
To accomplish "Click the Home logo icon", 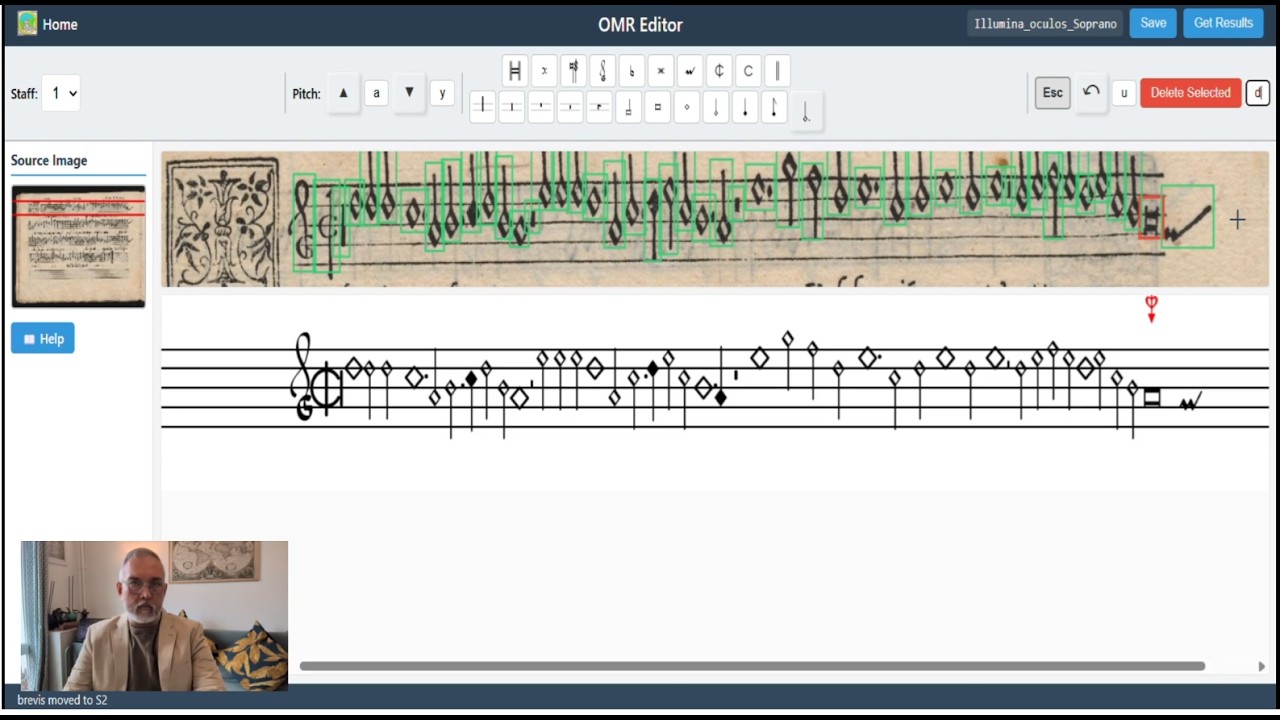I will click(27, 23).
